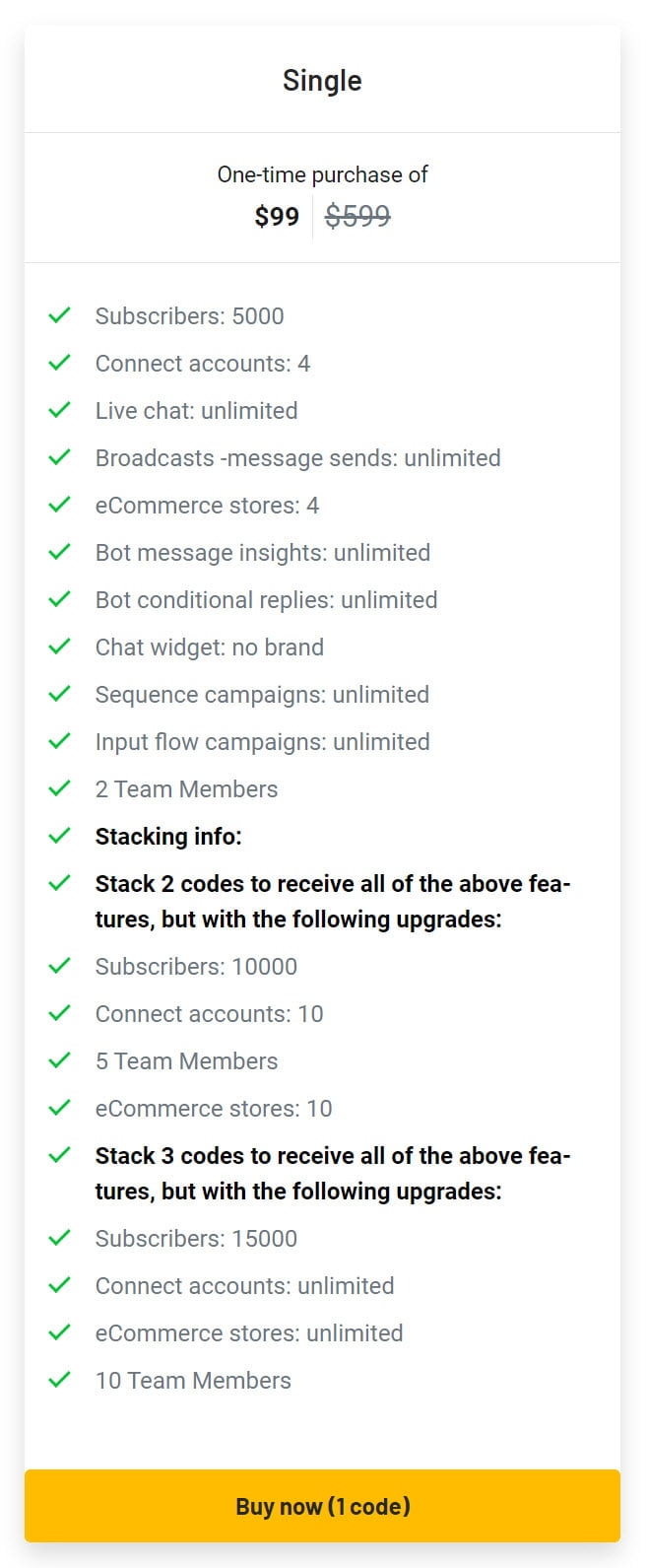This screenshot has width=648, height=1568.
Task: Click the check icon beside Chat widget: no brand
Action: pos(60,647)
